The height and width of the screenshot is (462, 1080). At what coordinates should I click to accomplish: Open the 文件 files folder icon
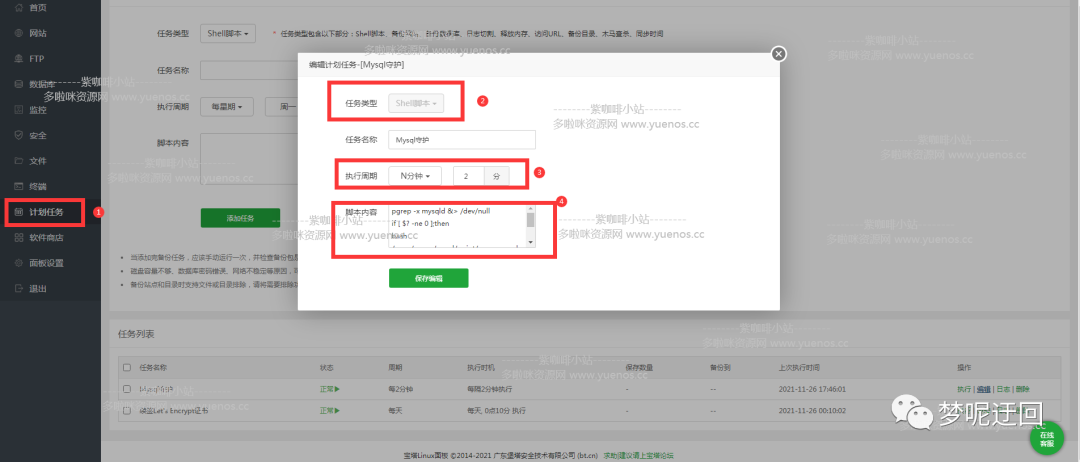[19, 160]
